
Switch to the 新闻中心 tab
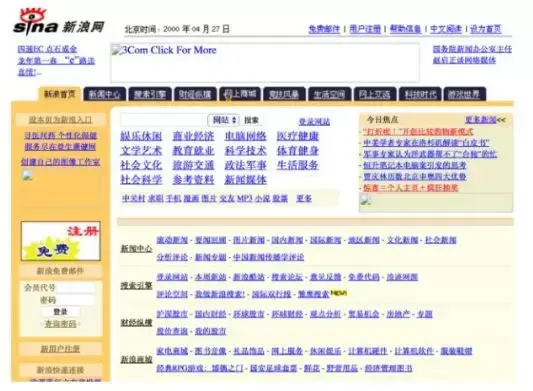105,94
